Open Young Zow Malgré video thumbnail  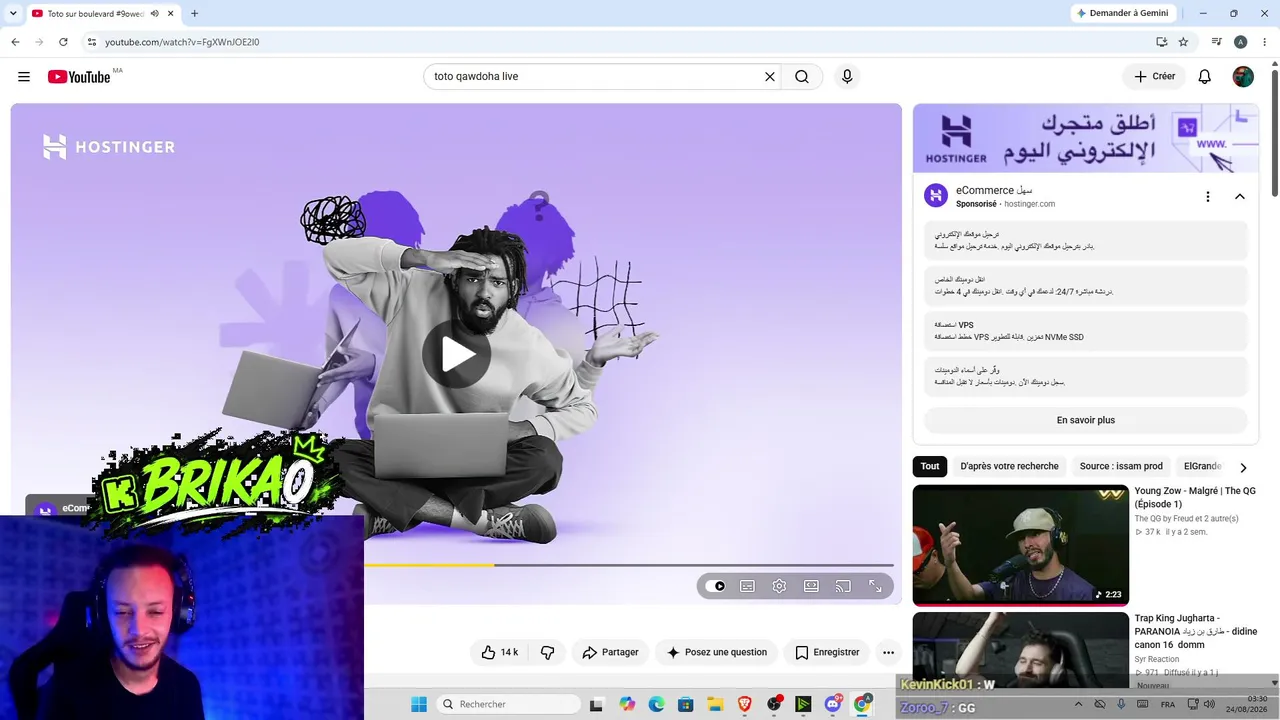1021,546
